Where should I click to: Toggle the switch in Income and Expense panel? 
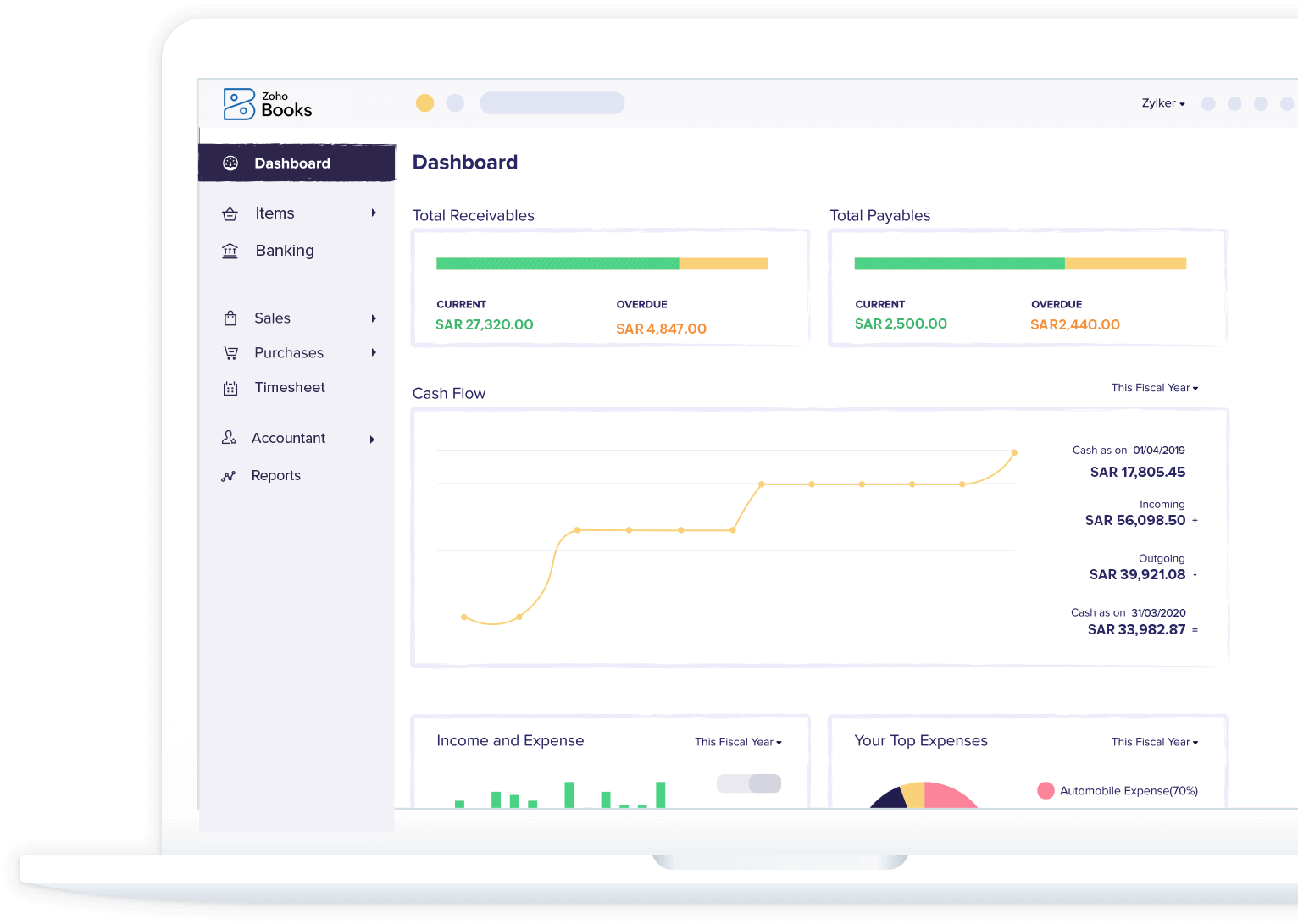749,783
